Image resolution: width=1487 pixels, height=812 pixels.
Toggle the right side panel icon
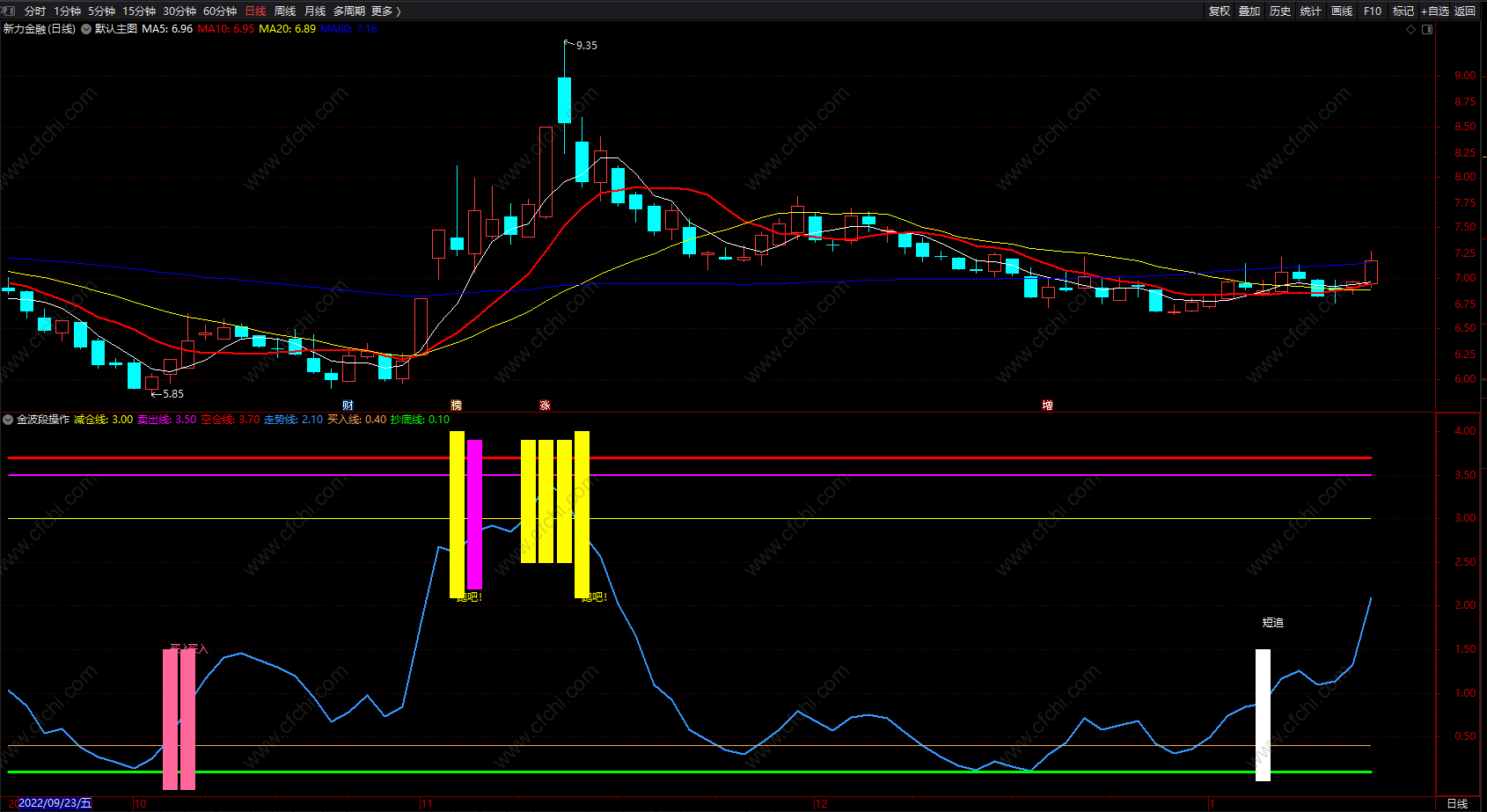(1427, 29)
